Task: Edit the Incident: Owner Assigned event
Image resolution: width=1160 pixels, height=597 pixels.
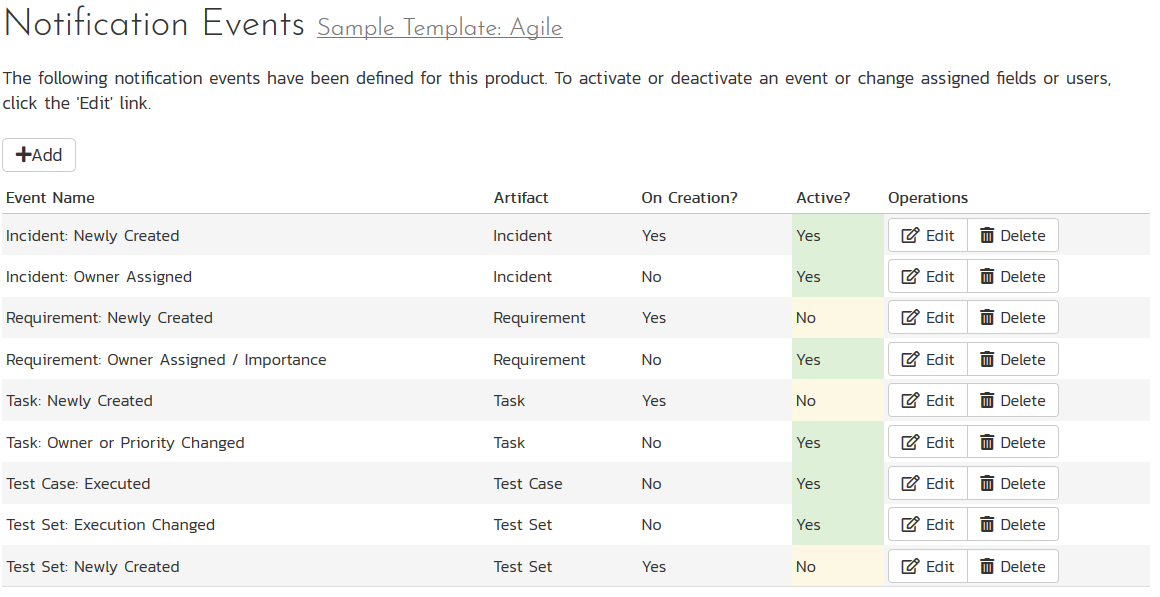Action: 928,277
